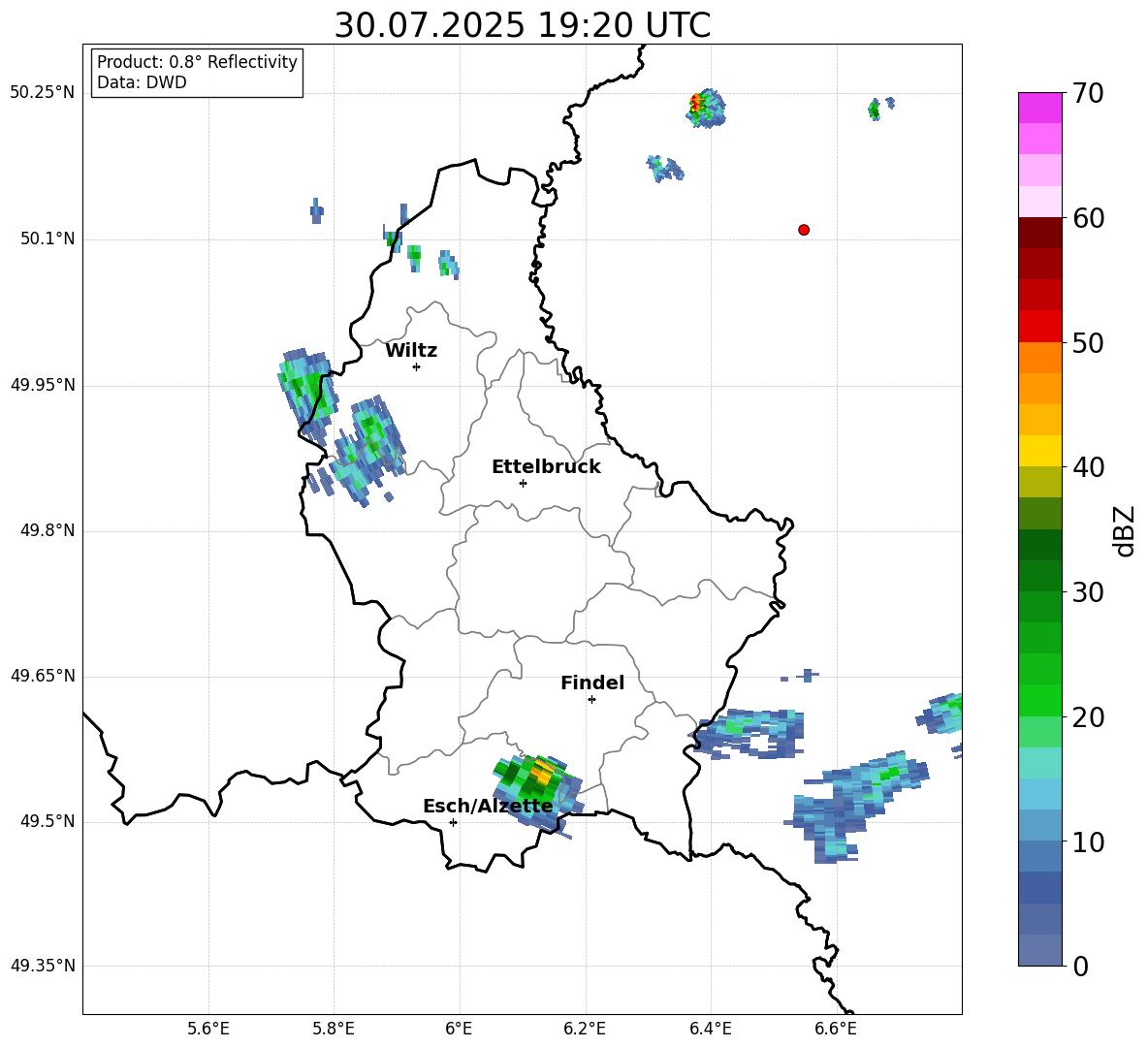
Task: Click the 6.2°E longitude label
Action: tap(585, 1029)
